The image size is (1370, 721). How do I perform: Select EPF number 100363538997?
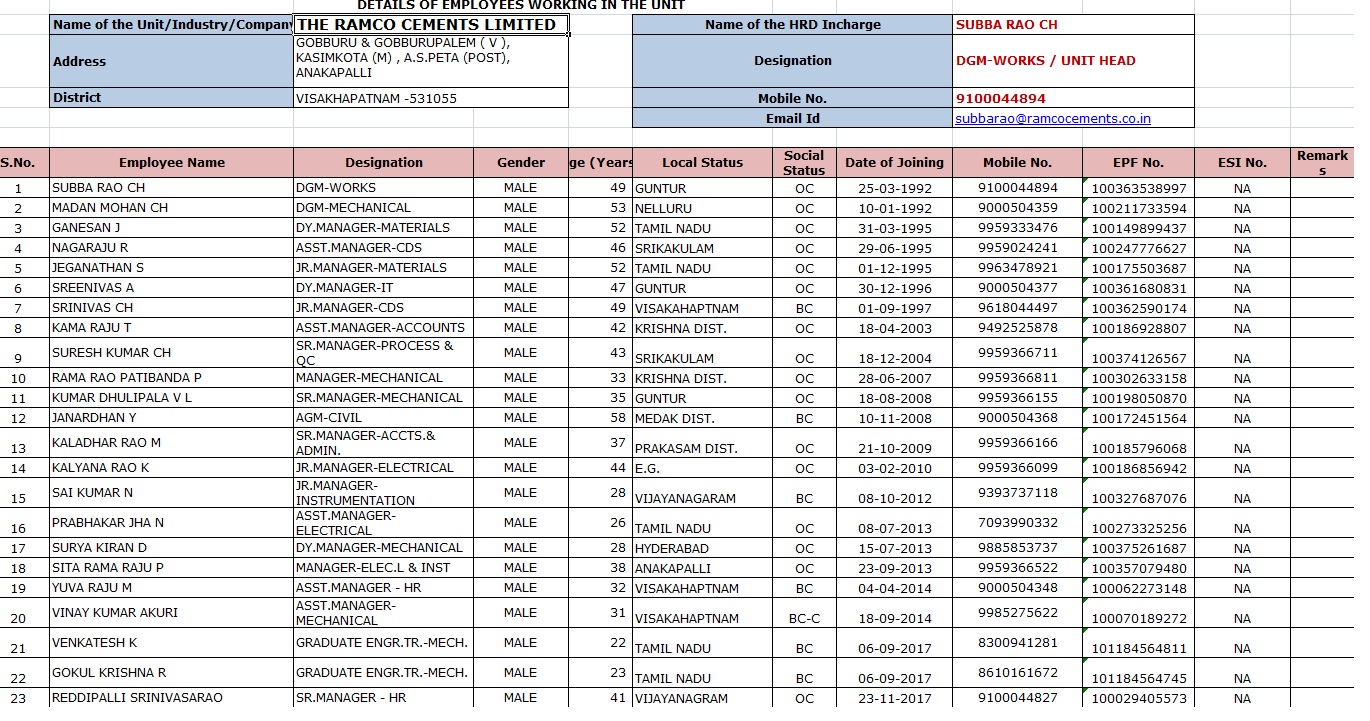click(1139, 189)
